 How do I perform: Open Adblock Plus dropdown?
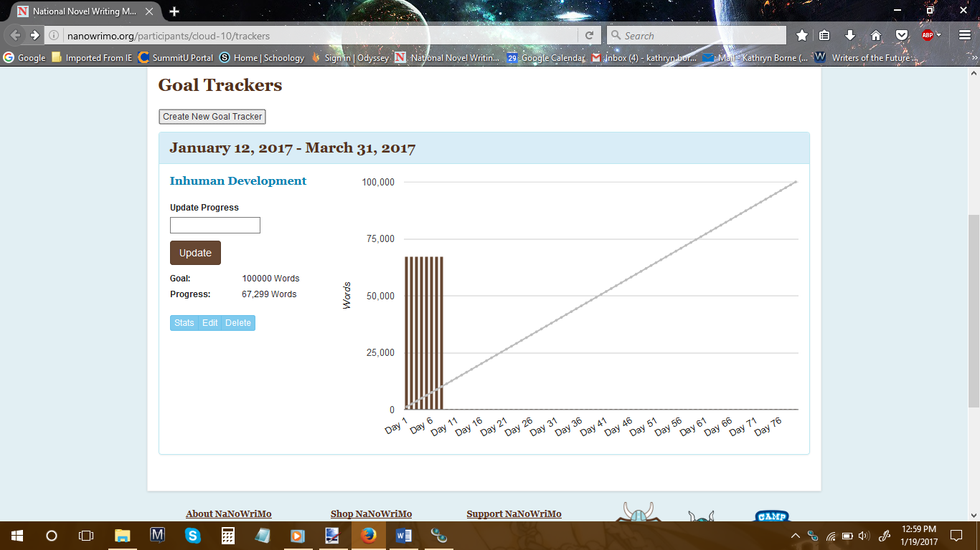click(938, 35)
